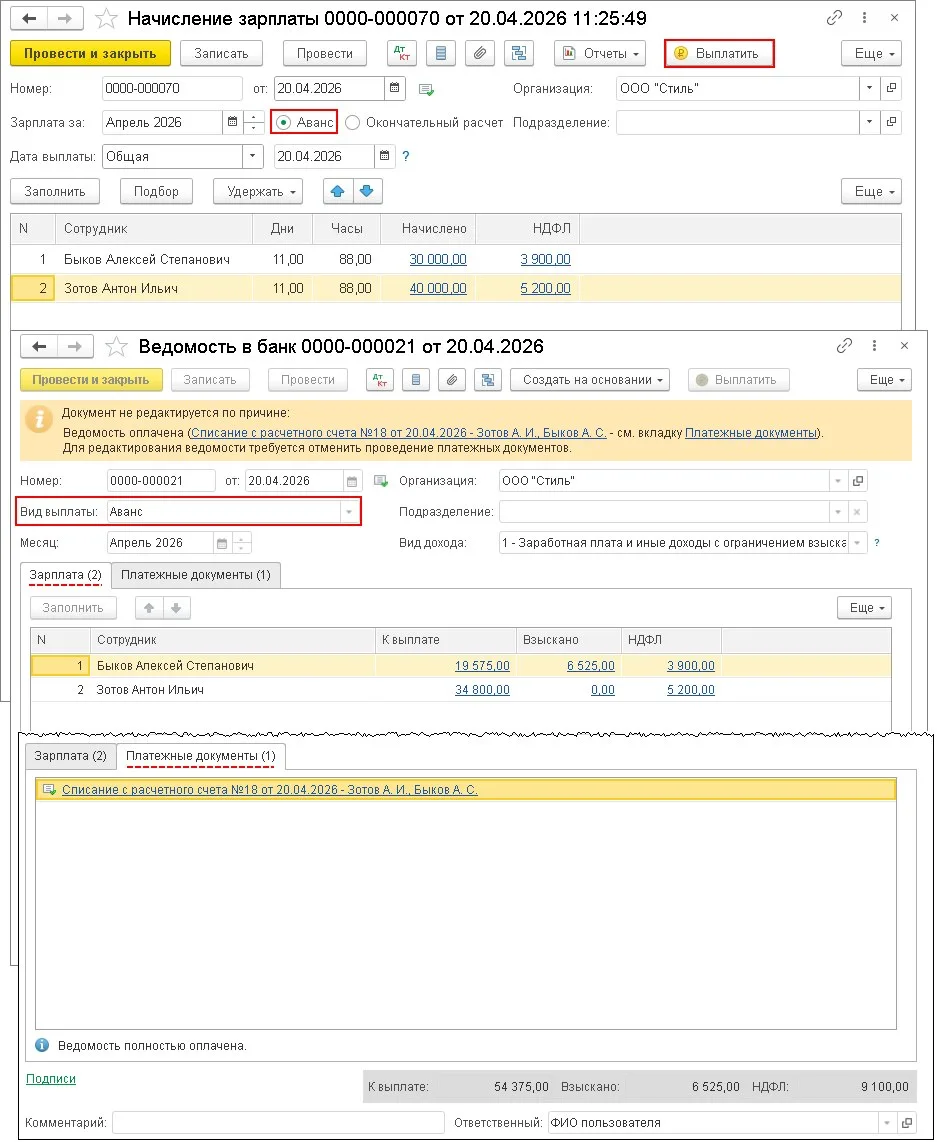The width and height of the screenshot is (937, 1142).
Task: Switch to Платежные документы (1) tab in the upper Ведомость panel
Action: pyautogui.click(x=196, y=575)
